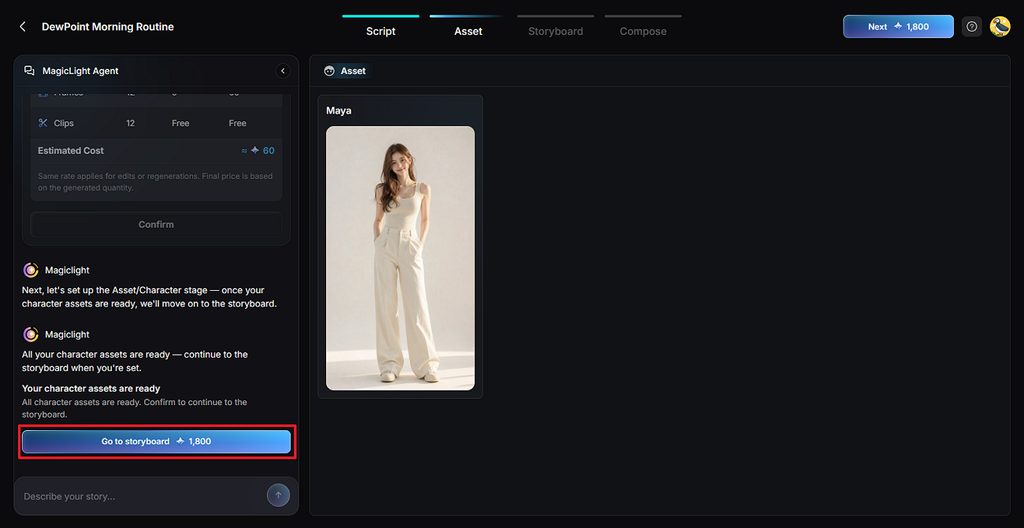Open the Storyboard step tab
The image size is (1024, 528).
pyautogui.click(x=556, y=31)
